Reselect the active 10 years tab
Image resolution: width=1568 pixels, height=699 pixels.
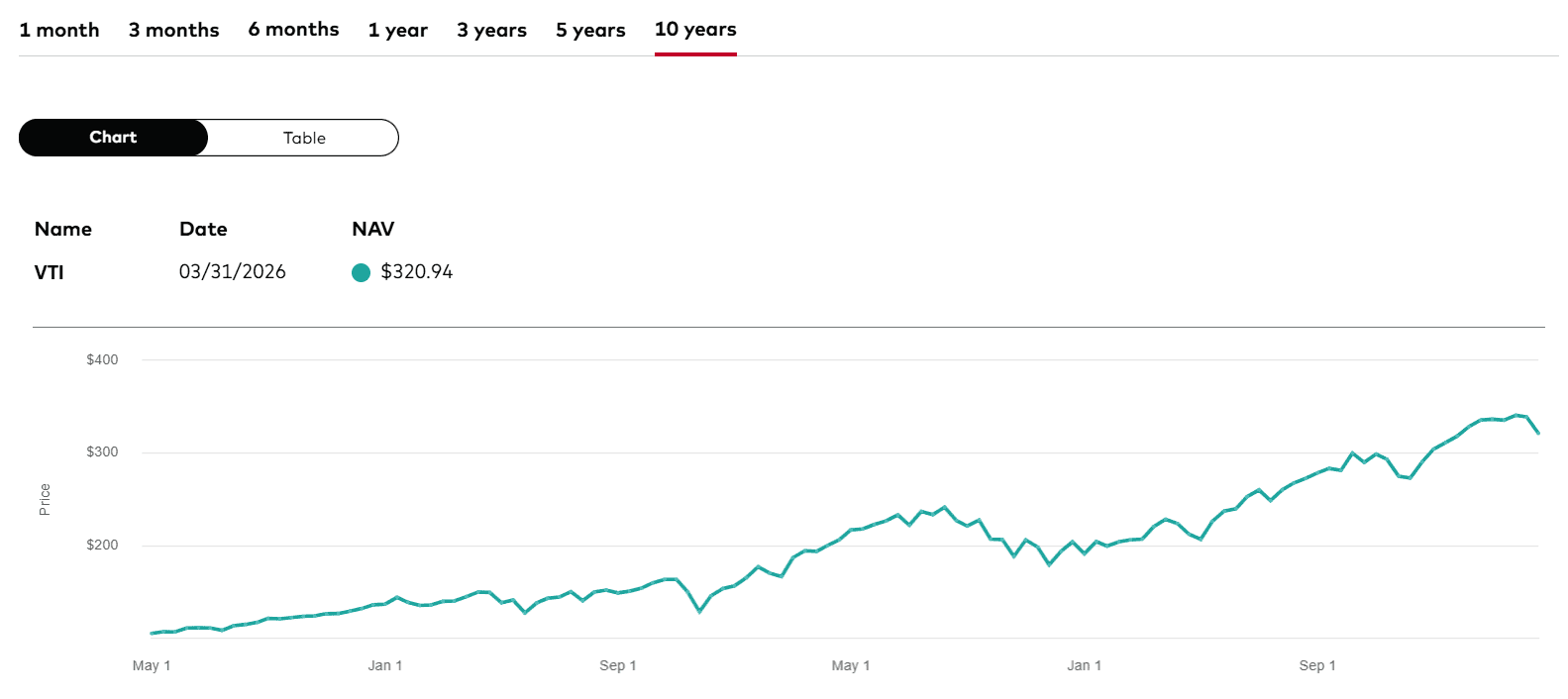coord(694,30)
